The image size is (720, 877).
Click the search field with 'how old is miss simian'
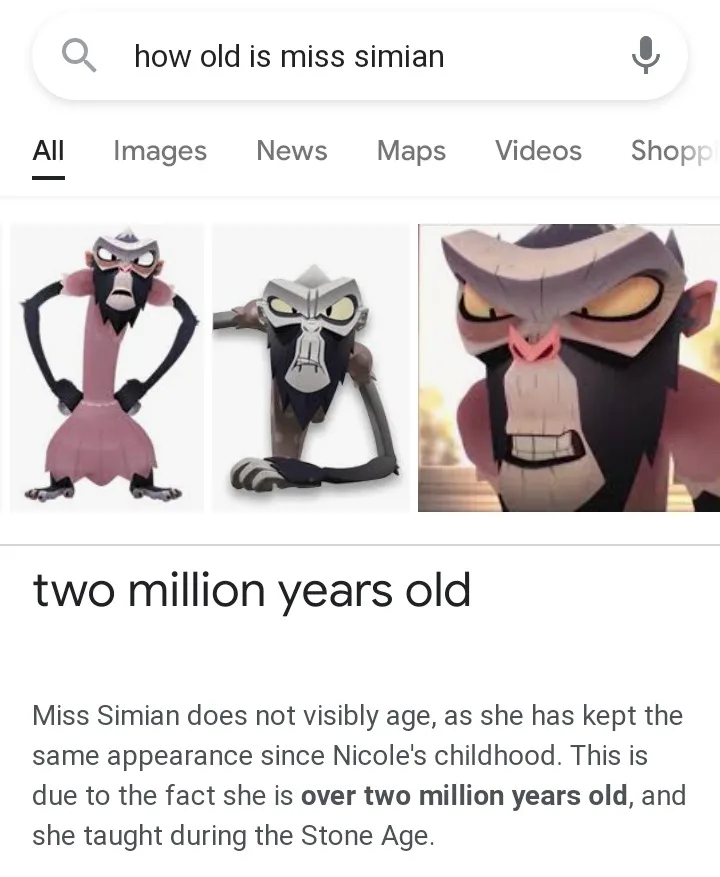pos(360,56)
